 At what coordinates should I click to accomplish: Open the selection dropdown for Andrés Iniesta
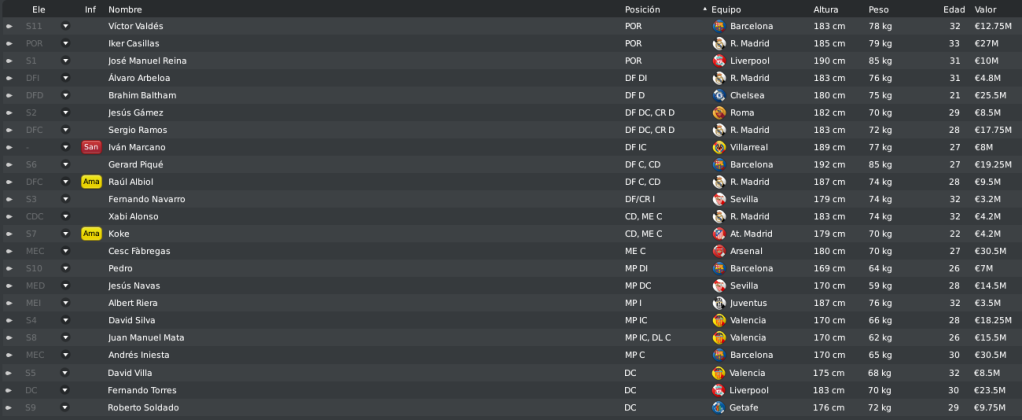65,355
